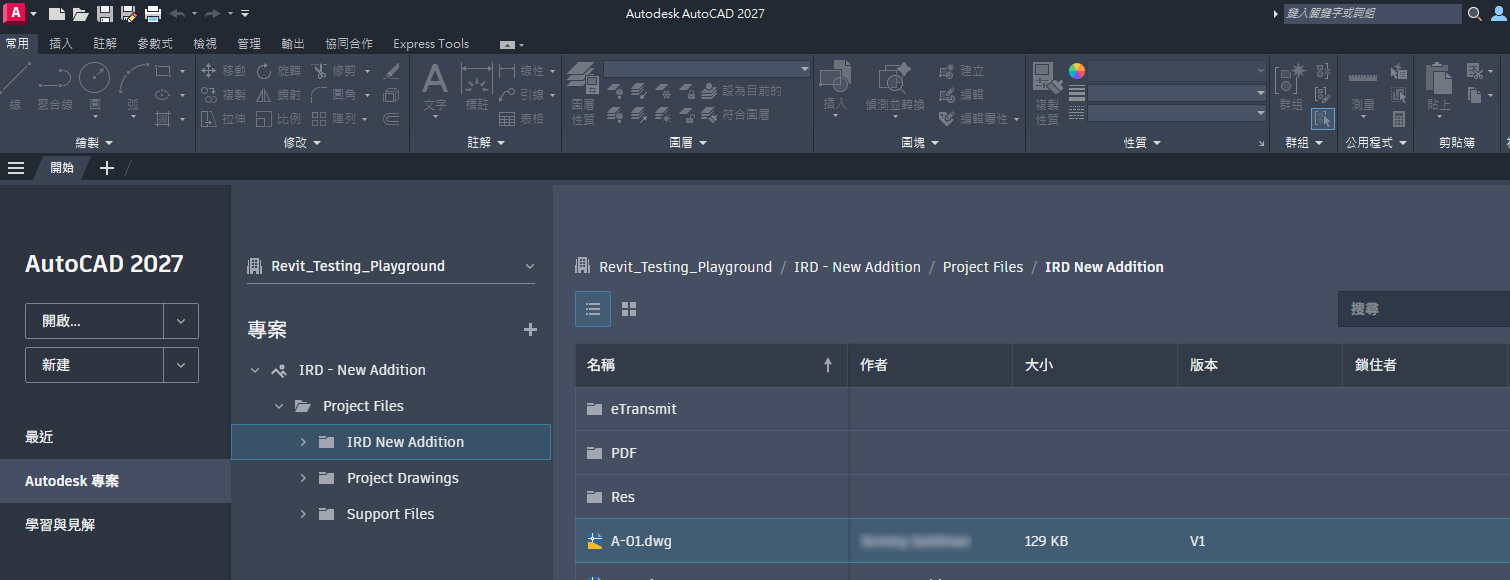Open the layer selection combo box

click(707, 69)
